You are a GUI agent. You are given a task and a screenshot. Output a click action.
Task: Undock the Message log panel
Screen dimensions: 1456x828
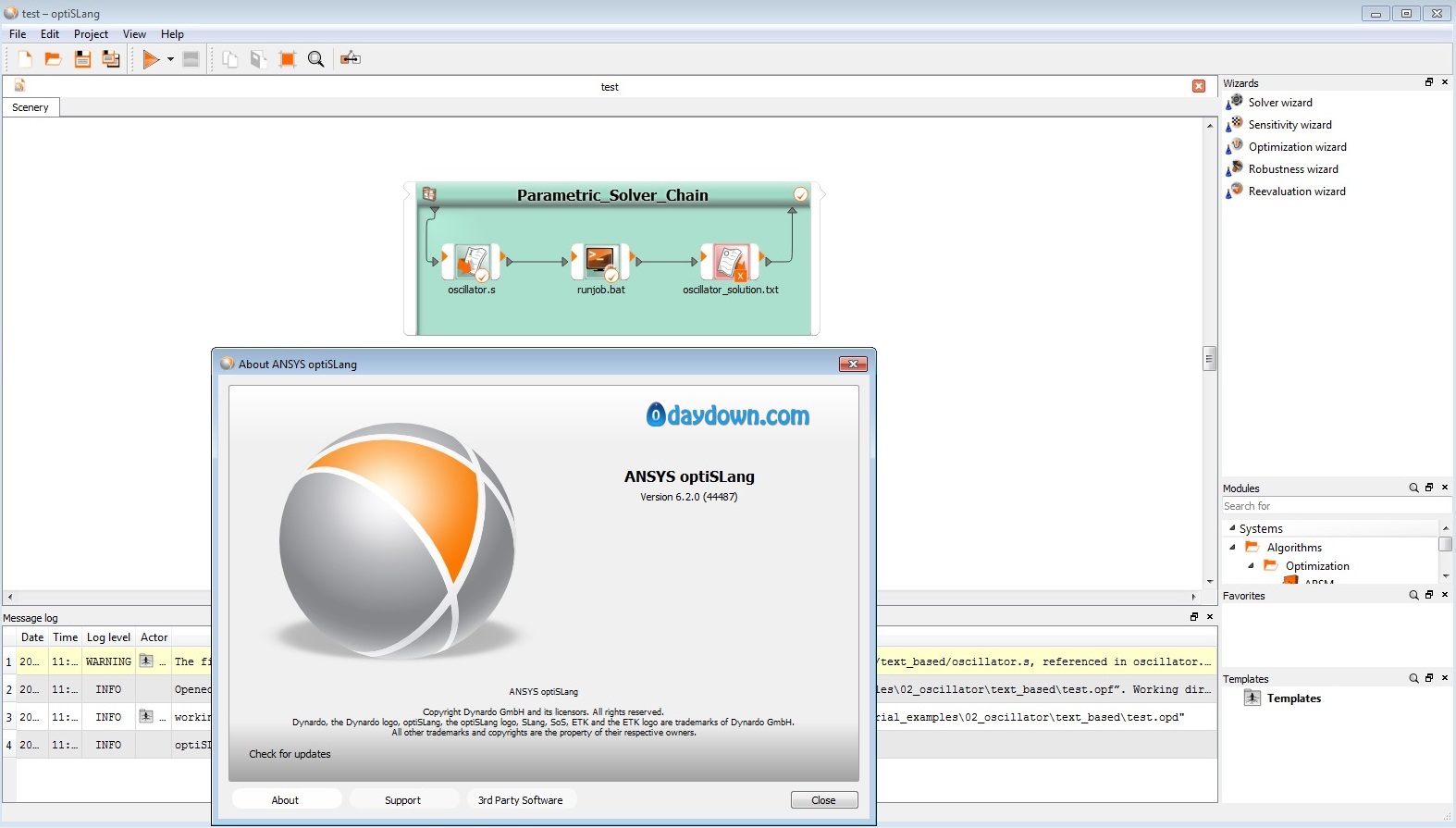coord(1194,616)
